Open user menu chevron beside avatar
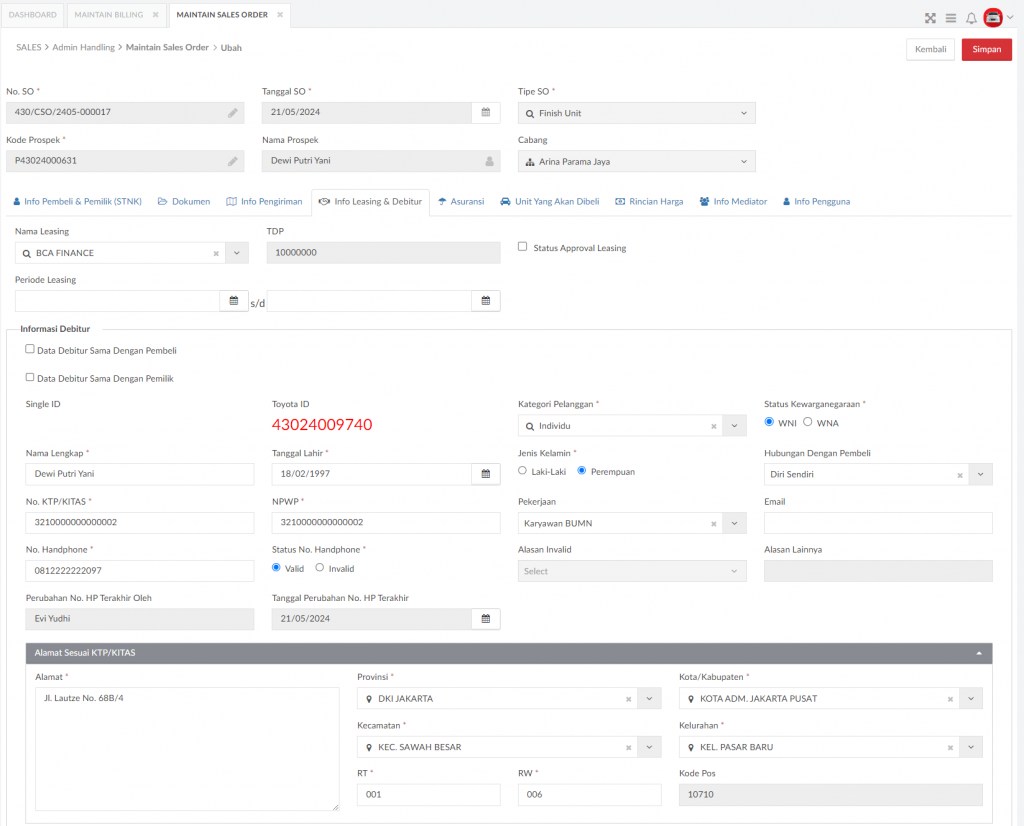The width and height of the screenshot is (1024, 826). coord(1010,18)
